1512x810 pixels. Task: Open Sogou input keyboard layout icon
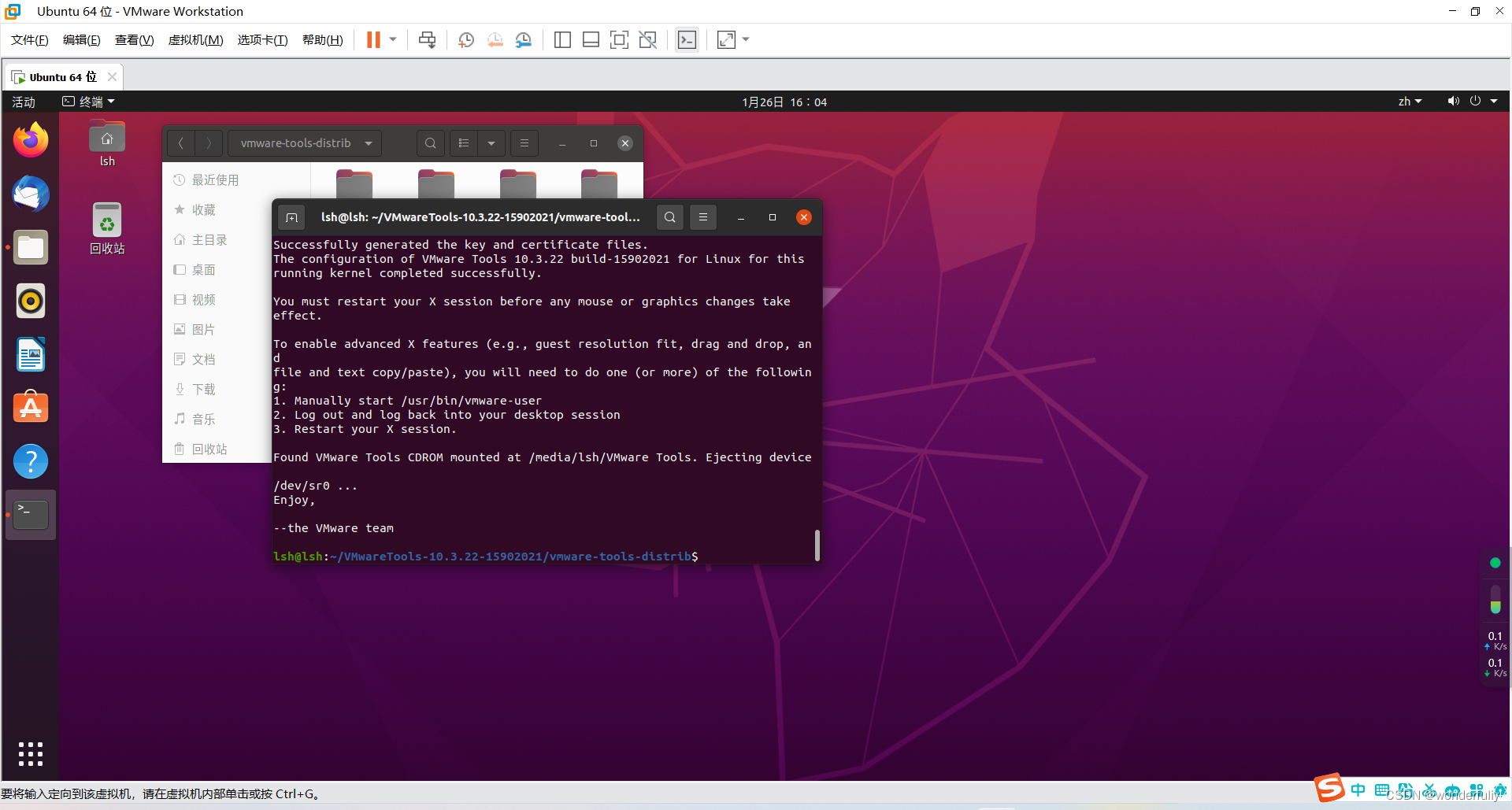[1380, 790]
